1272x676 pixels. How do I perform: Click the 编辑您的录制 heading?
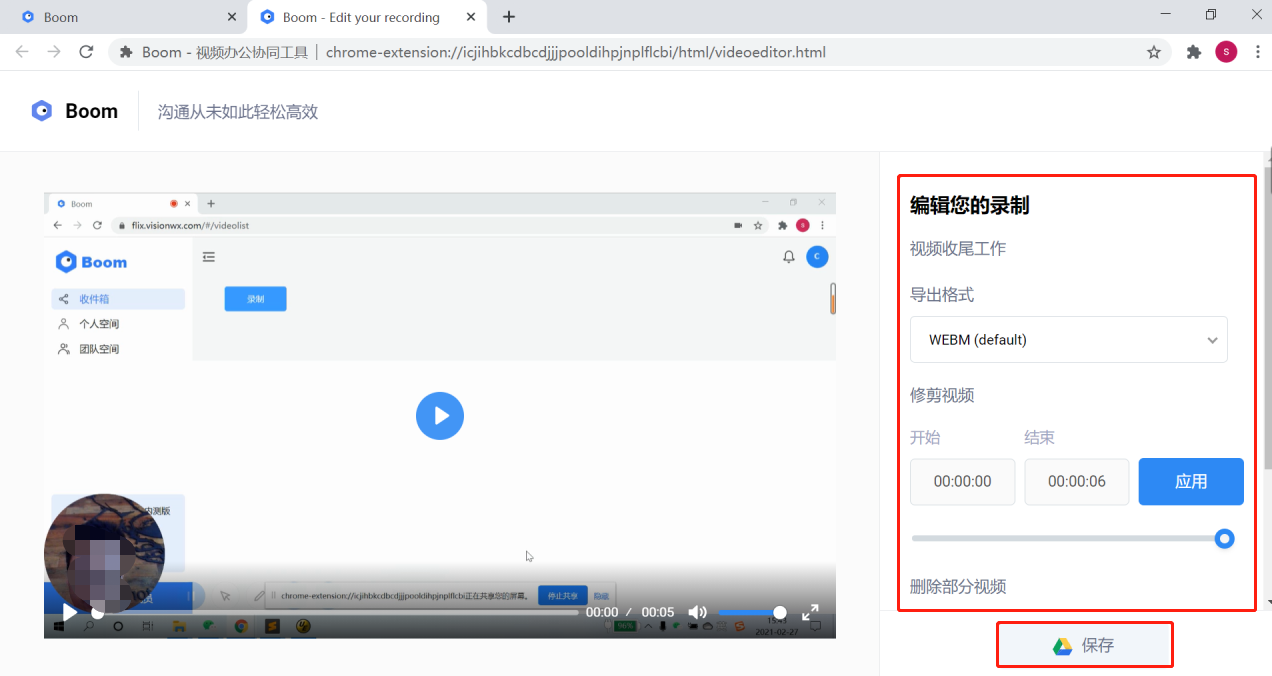969,206
